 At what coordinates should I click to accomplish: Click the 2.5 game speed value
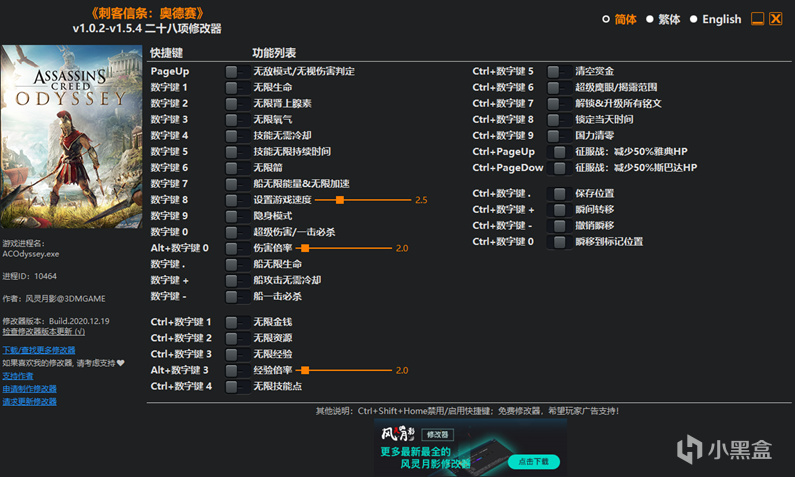click(x=421, y=200)
